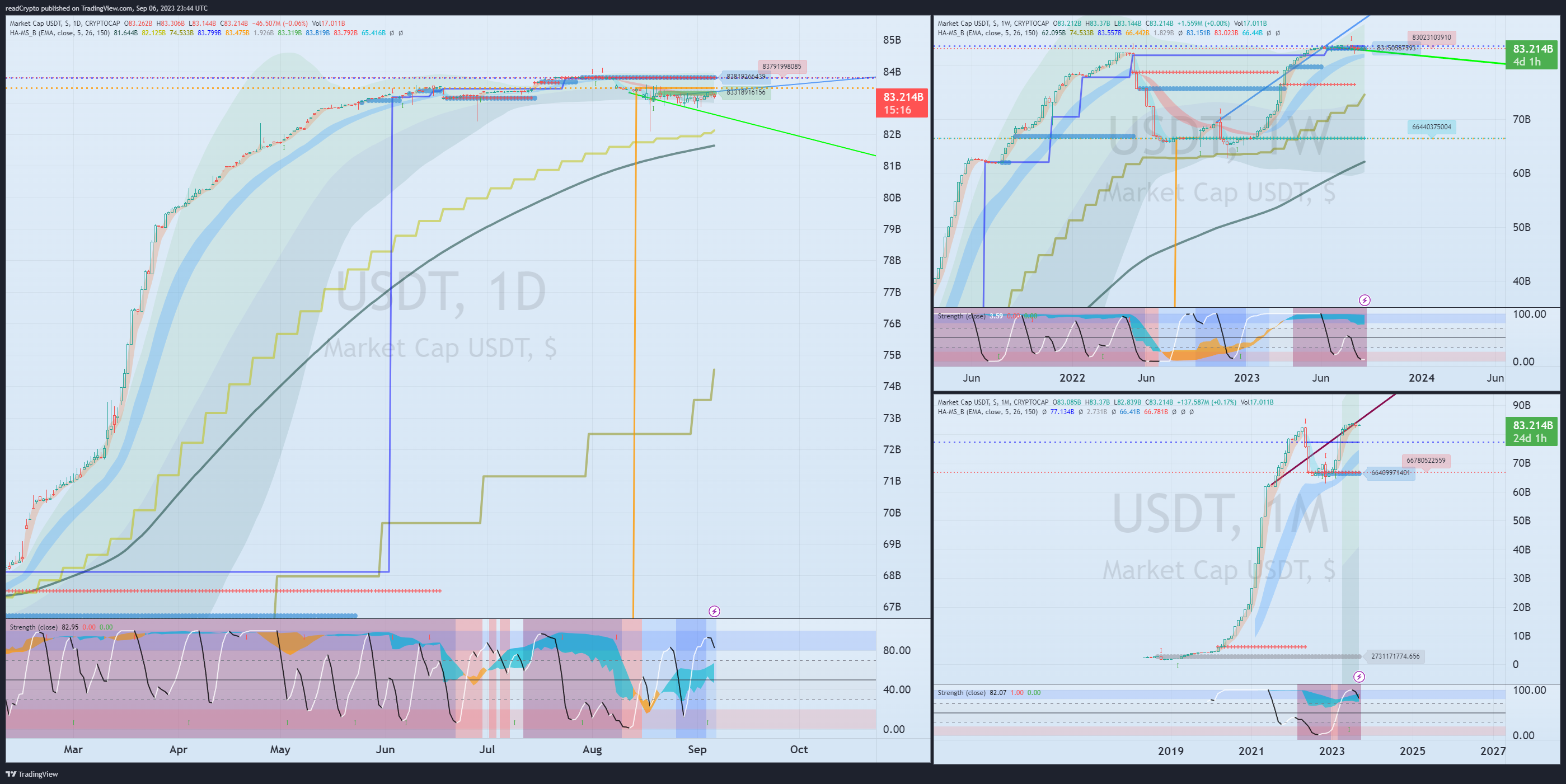This screenshot has height=784, width=1566.
Task: Click 1M legend Market Cap USDT title
Action: click(993, 402)
